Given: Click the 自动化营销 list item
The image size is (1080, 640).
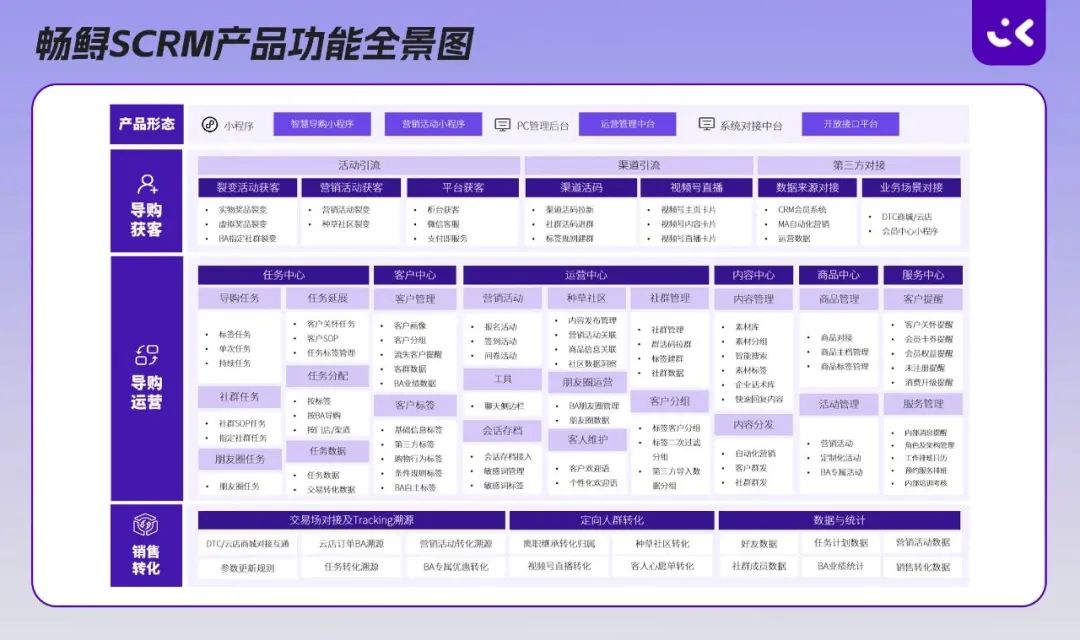Looking at the screenshot, I should [x=755, y=453].
